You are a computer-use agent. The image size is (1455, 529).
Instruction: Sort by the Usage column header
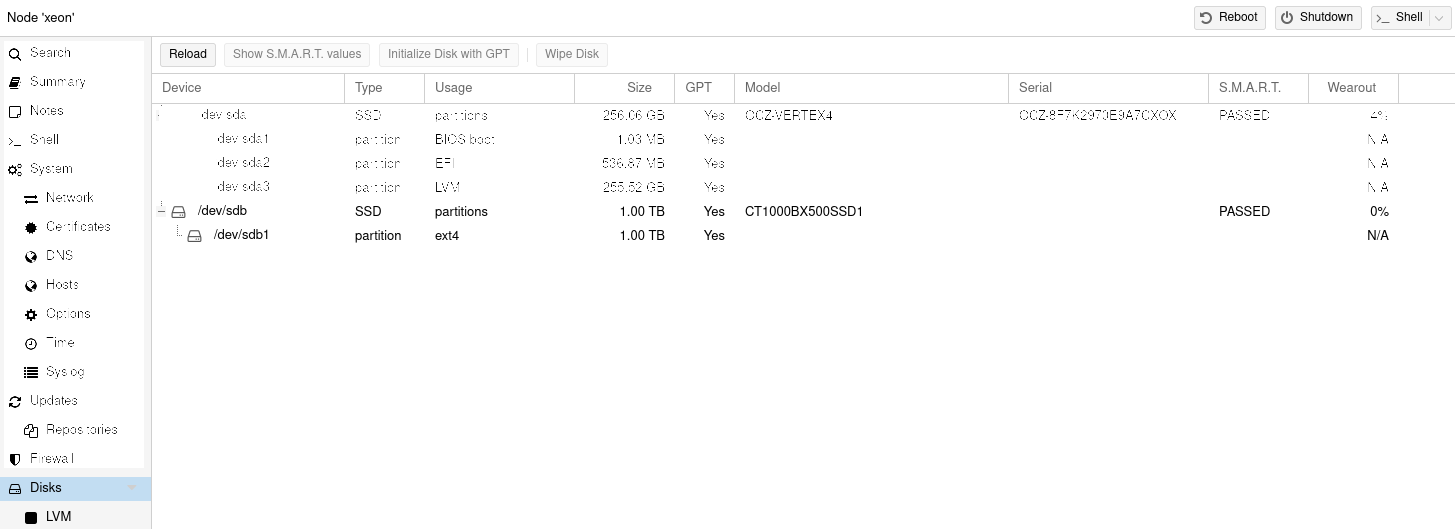(x=500, y=88)
